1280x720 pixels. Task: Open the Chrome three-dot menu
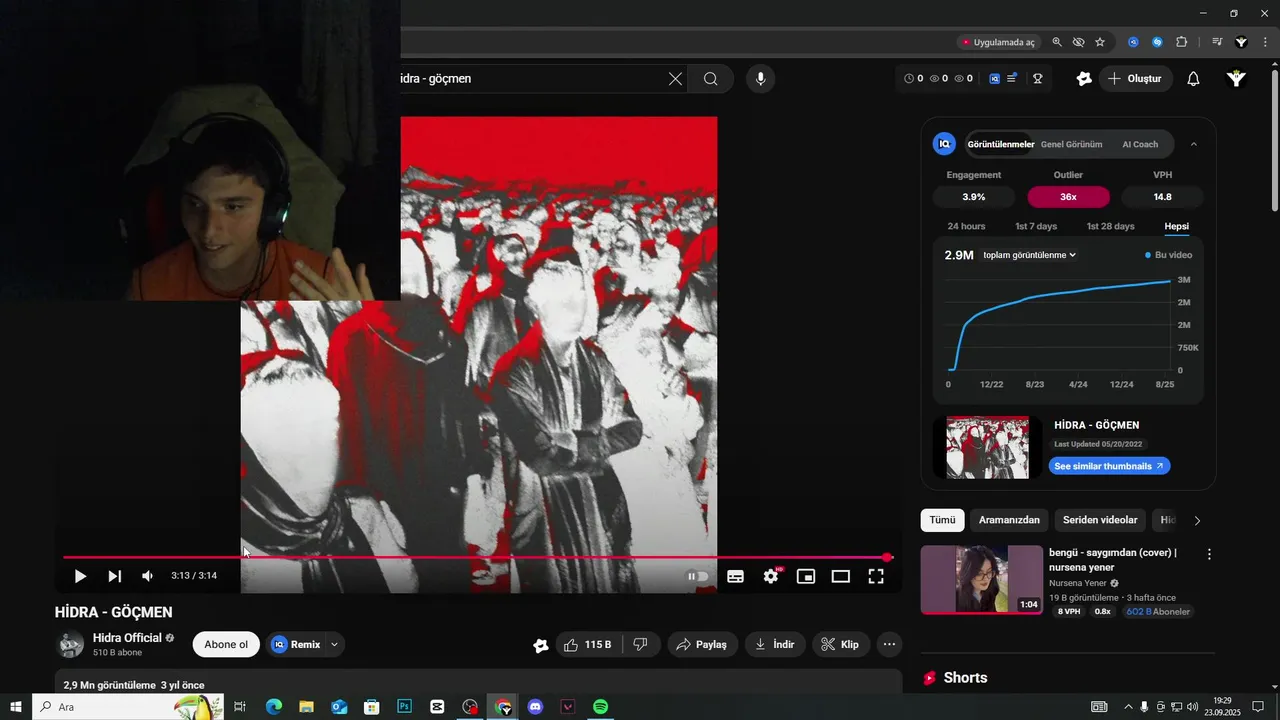pos(1265,42)
